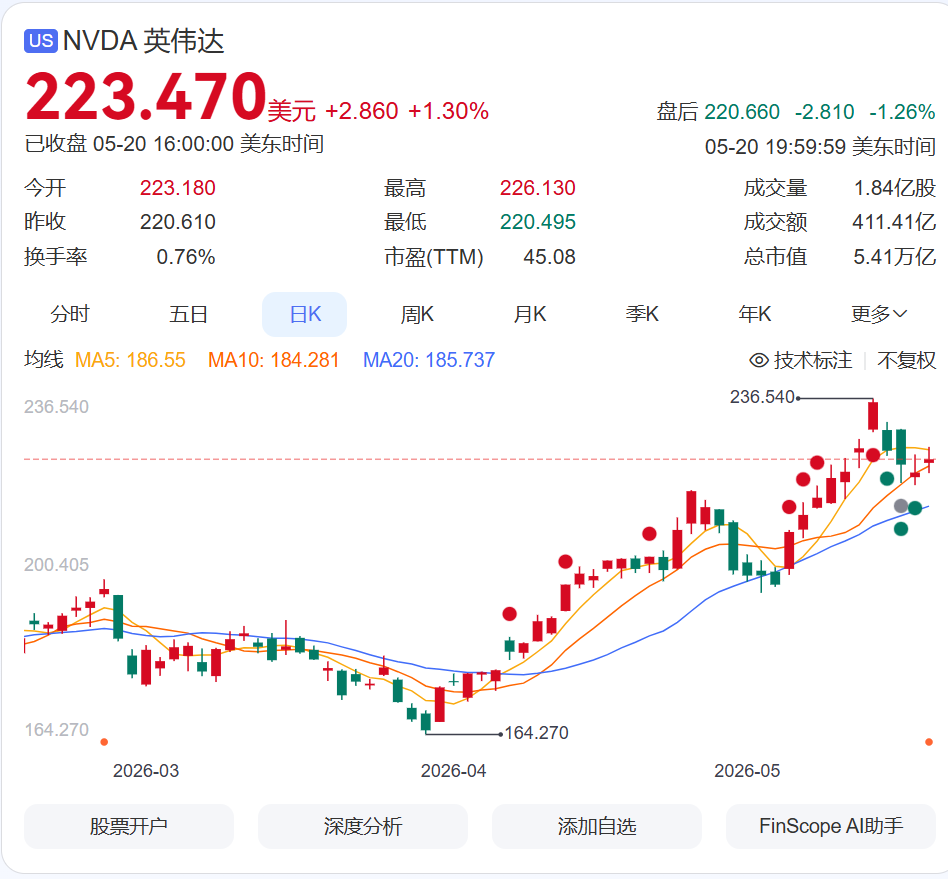Click the 223.470 current price

[146, 96]
